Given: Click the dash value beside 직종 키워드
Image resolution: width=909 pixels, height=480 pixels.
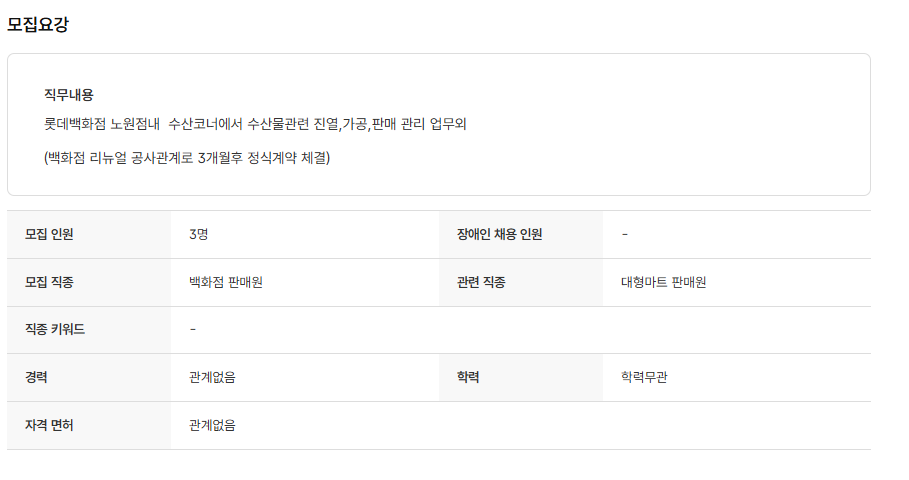Looking at the screenshot, I should click(193, 330).
